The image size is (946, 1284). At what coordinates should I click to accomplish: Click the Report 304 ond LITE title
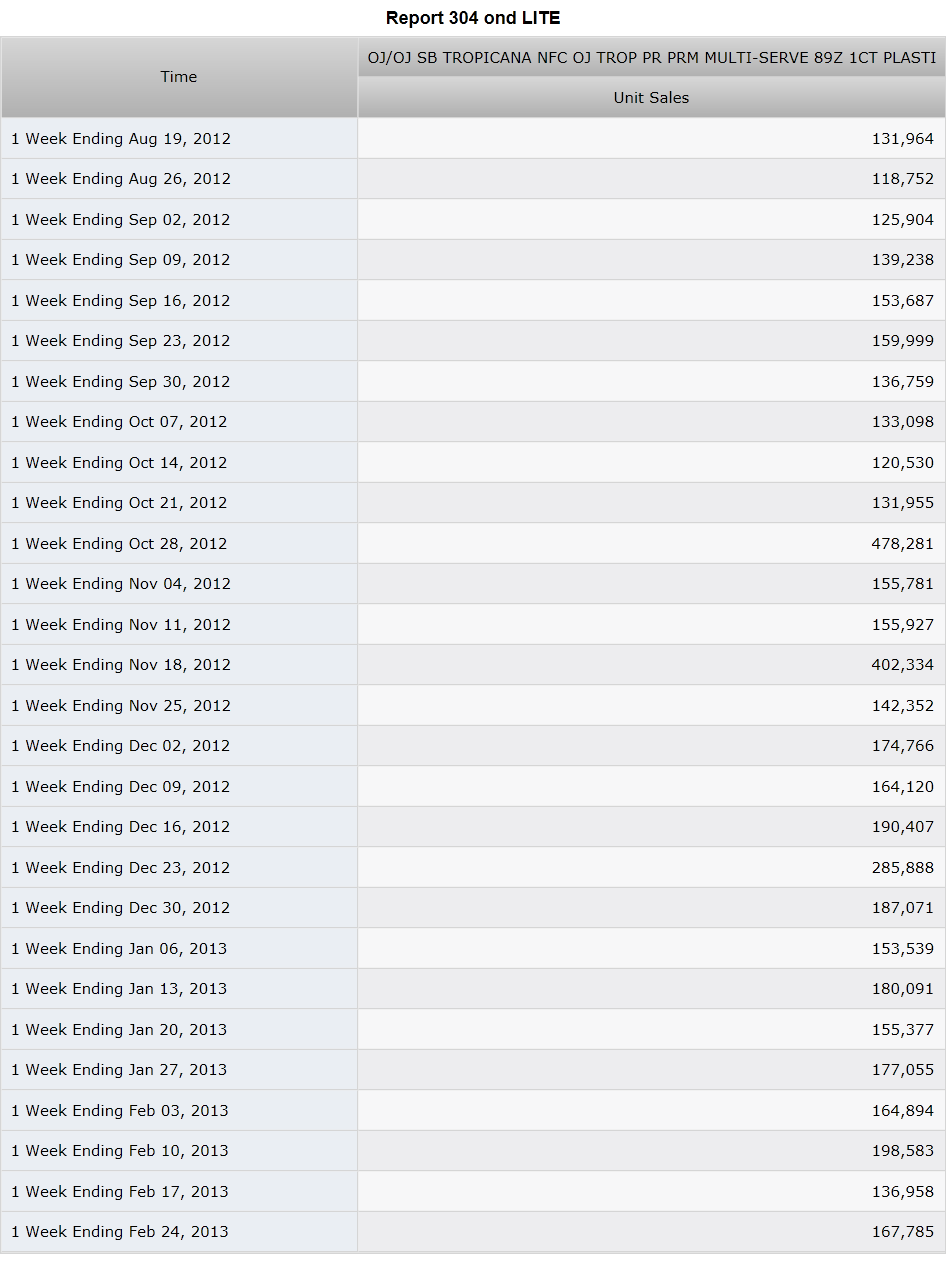(473, 18)
